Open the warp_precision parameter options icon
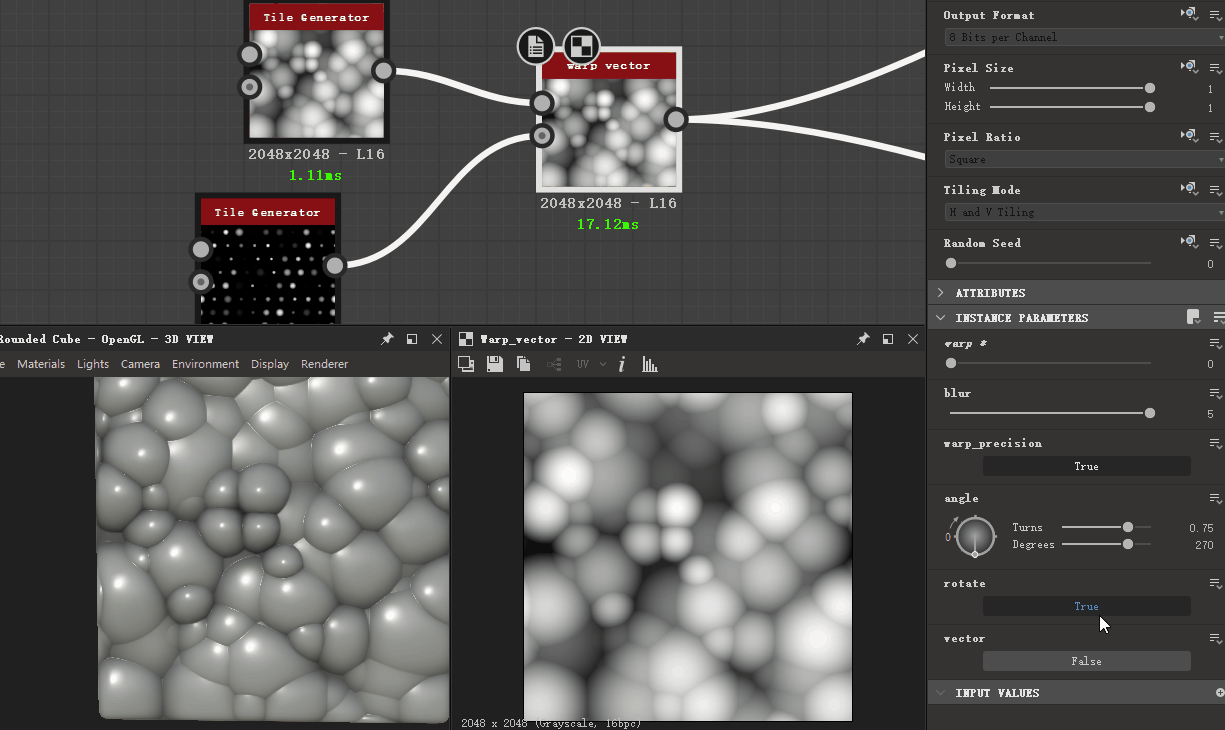This screenshot has width=1225, height=730. coord(1215,444)
